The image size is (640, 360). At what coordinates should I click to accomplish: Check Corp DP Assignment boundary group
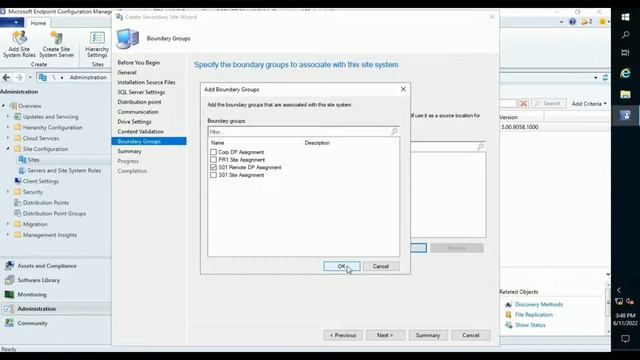(213, 152)
